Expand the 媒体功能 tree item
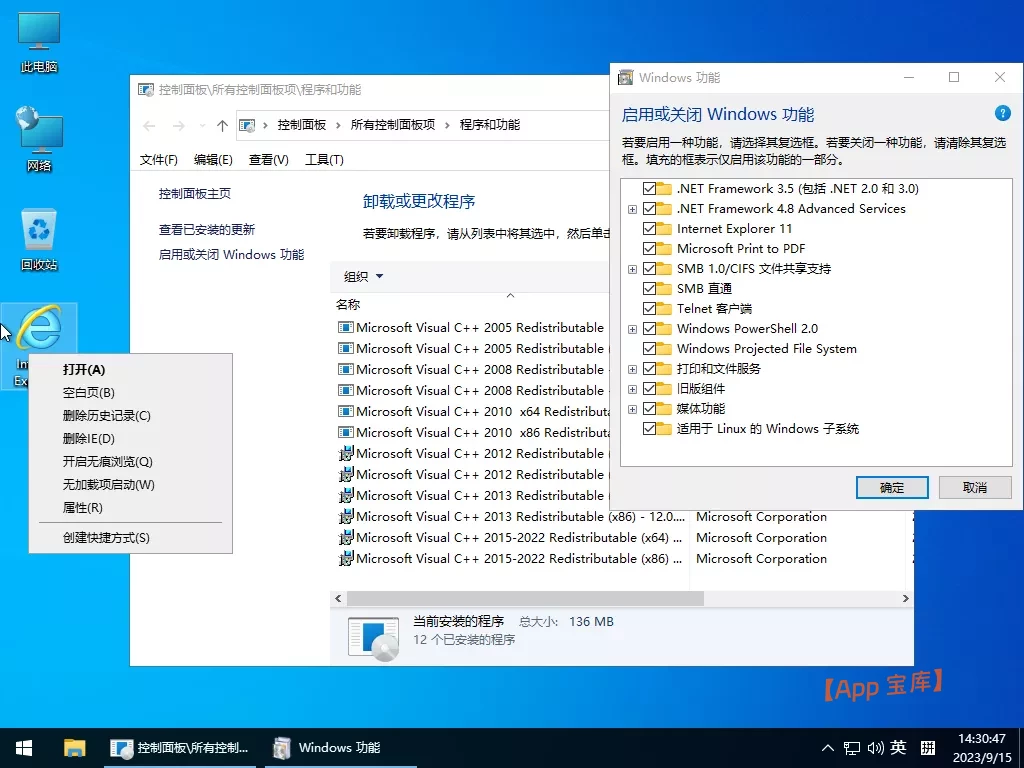The height and width of the screenshot is (768, 1024). coord(631,408)
